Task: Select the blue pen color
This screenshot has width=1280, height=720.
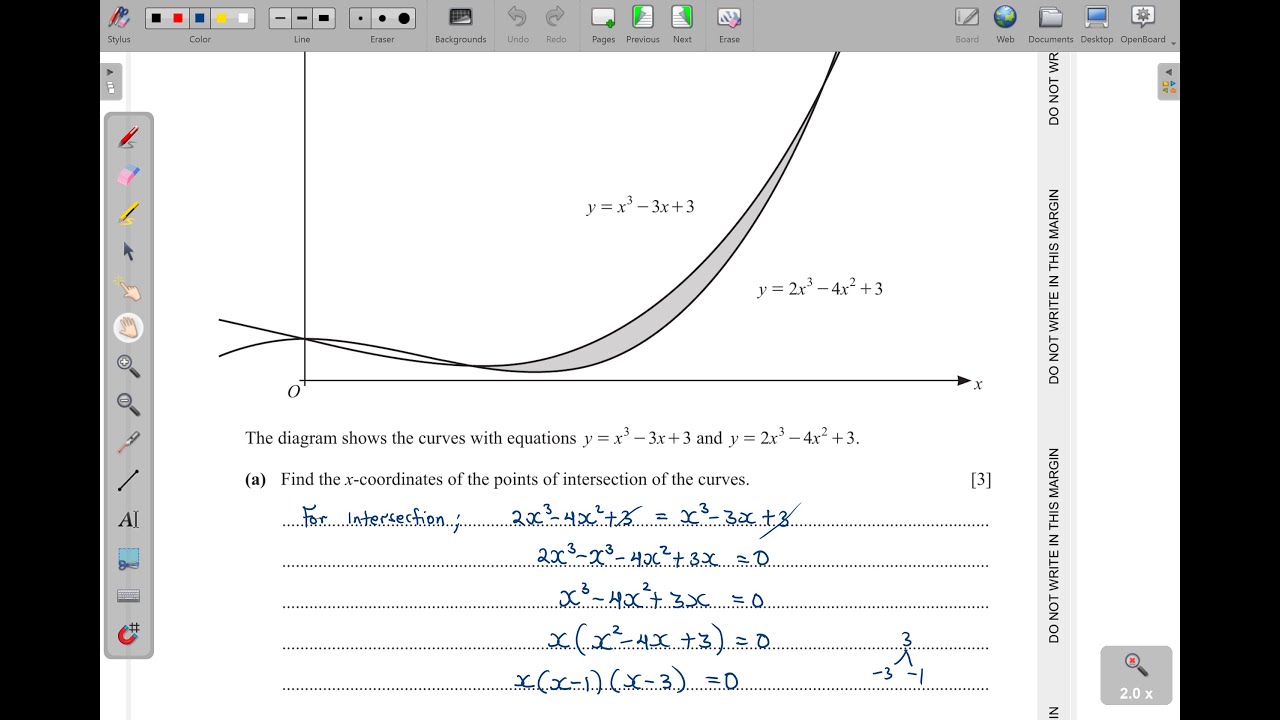Action: click(x=200, y=18)
